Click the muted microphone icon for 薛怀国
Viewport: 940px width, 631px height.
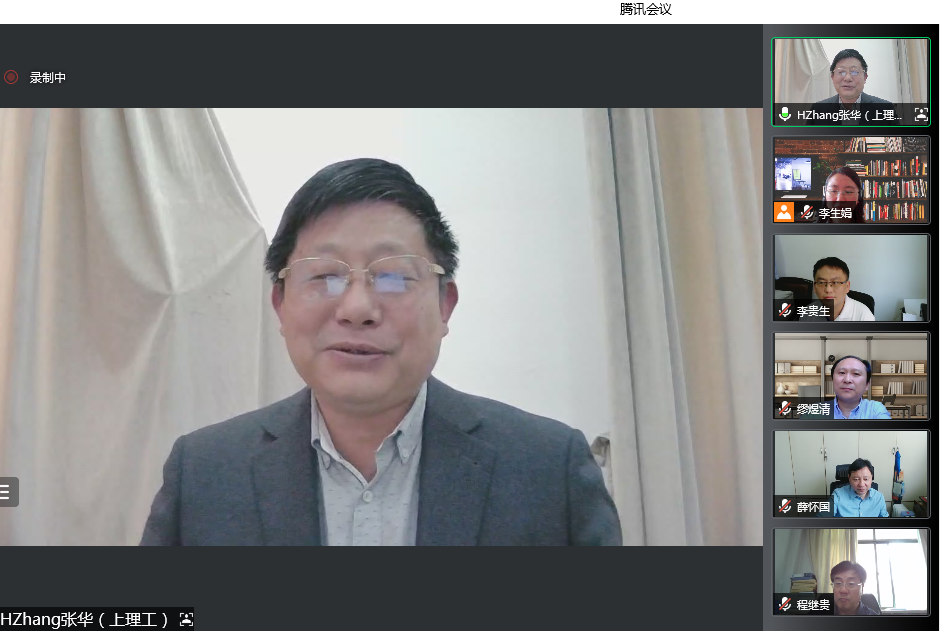click(785, 507)
